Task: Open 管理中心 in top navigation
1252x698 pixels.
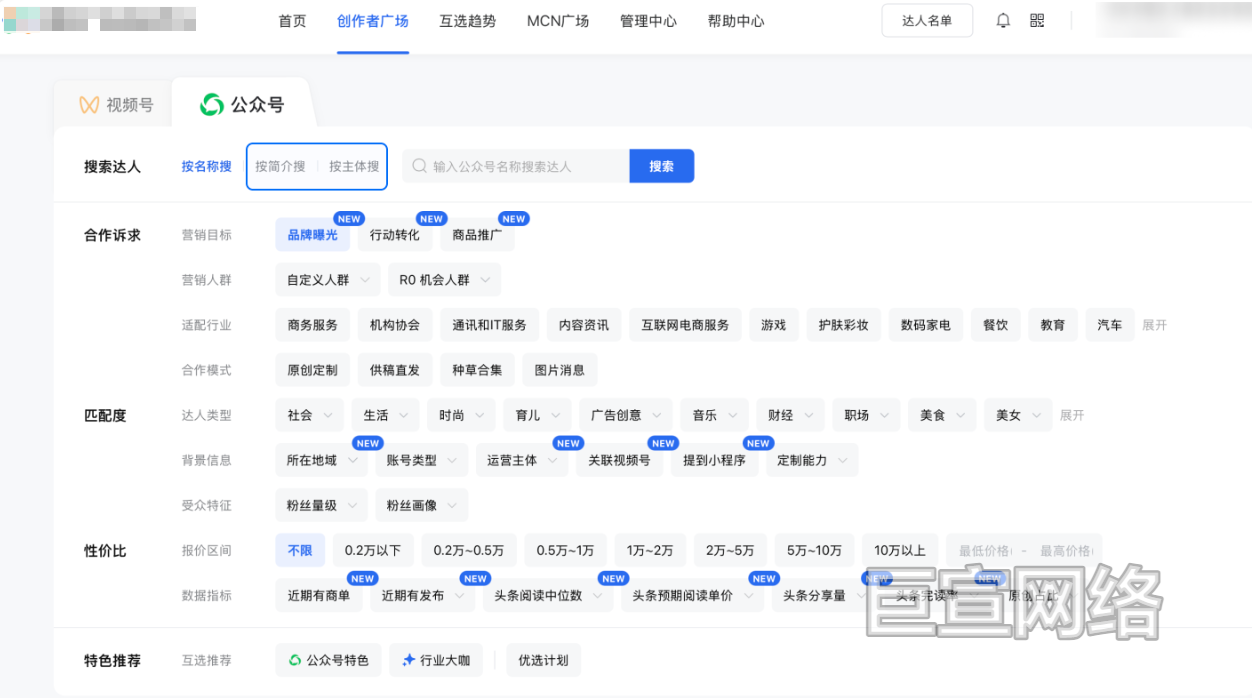Action: click(x=648, y=21)
